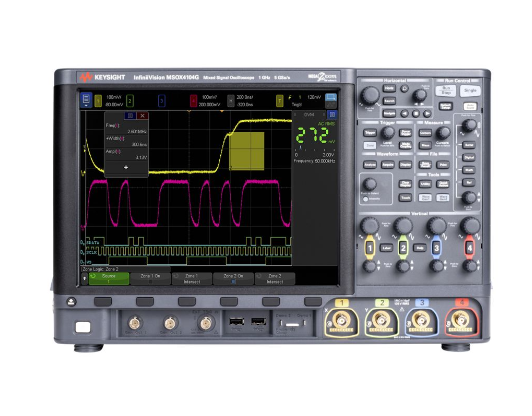Image resolution: width=532 pixels, height=416 pixels.
Task: Open the Zone 1 Intersect softkey selector
Action: pos(192,279)
